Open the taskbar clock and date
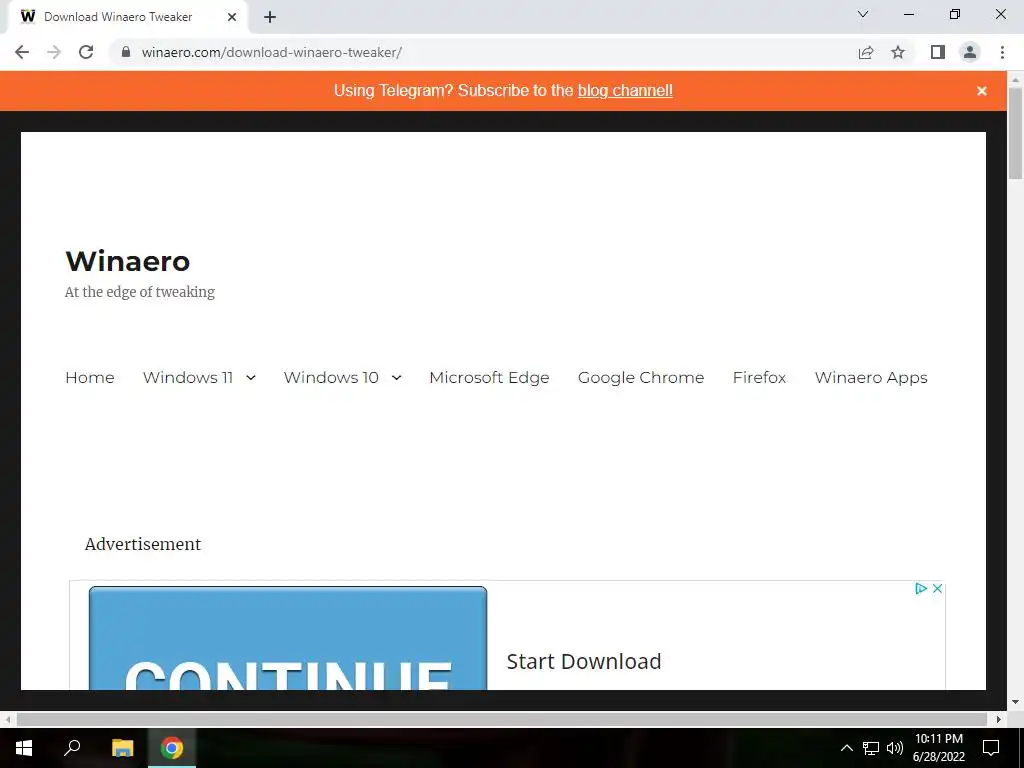1024x768 pixels. [x=938, y=748]
